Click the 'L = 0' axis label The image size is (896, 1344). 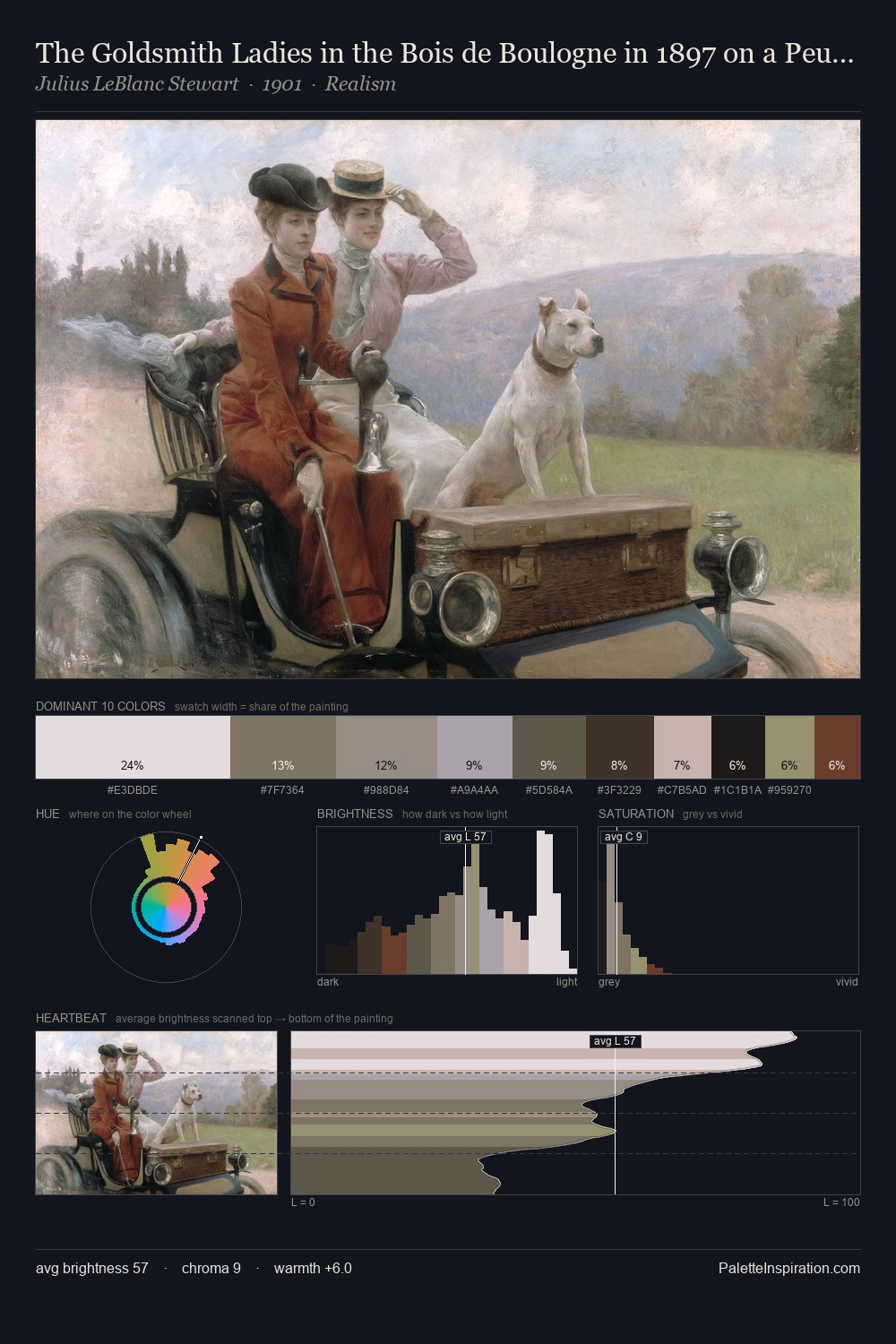303,1202
